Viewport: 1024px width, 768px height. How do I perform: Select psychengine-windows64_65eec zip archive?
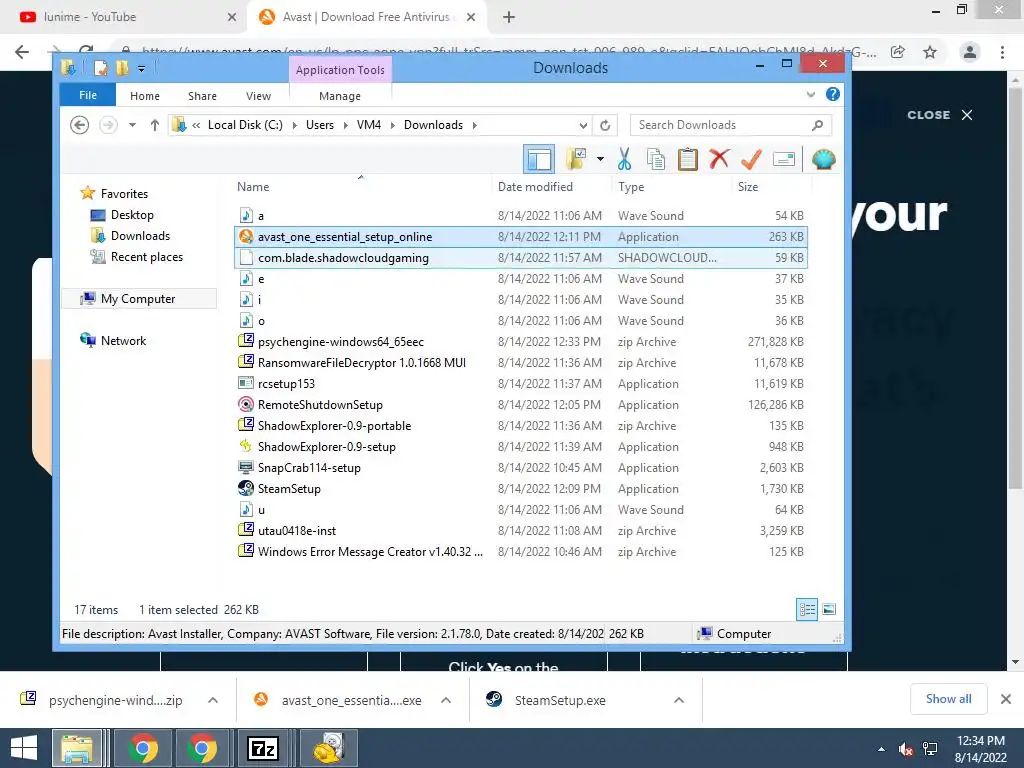click(x=520, y=342)
